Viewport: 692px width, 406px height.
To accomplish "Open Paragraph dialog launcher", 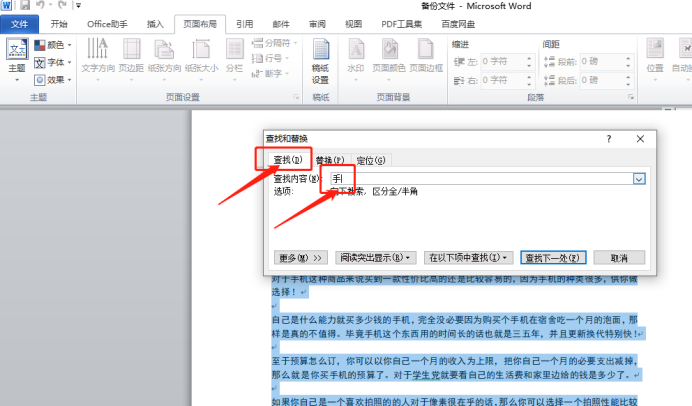I will point(631,97).
